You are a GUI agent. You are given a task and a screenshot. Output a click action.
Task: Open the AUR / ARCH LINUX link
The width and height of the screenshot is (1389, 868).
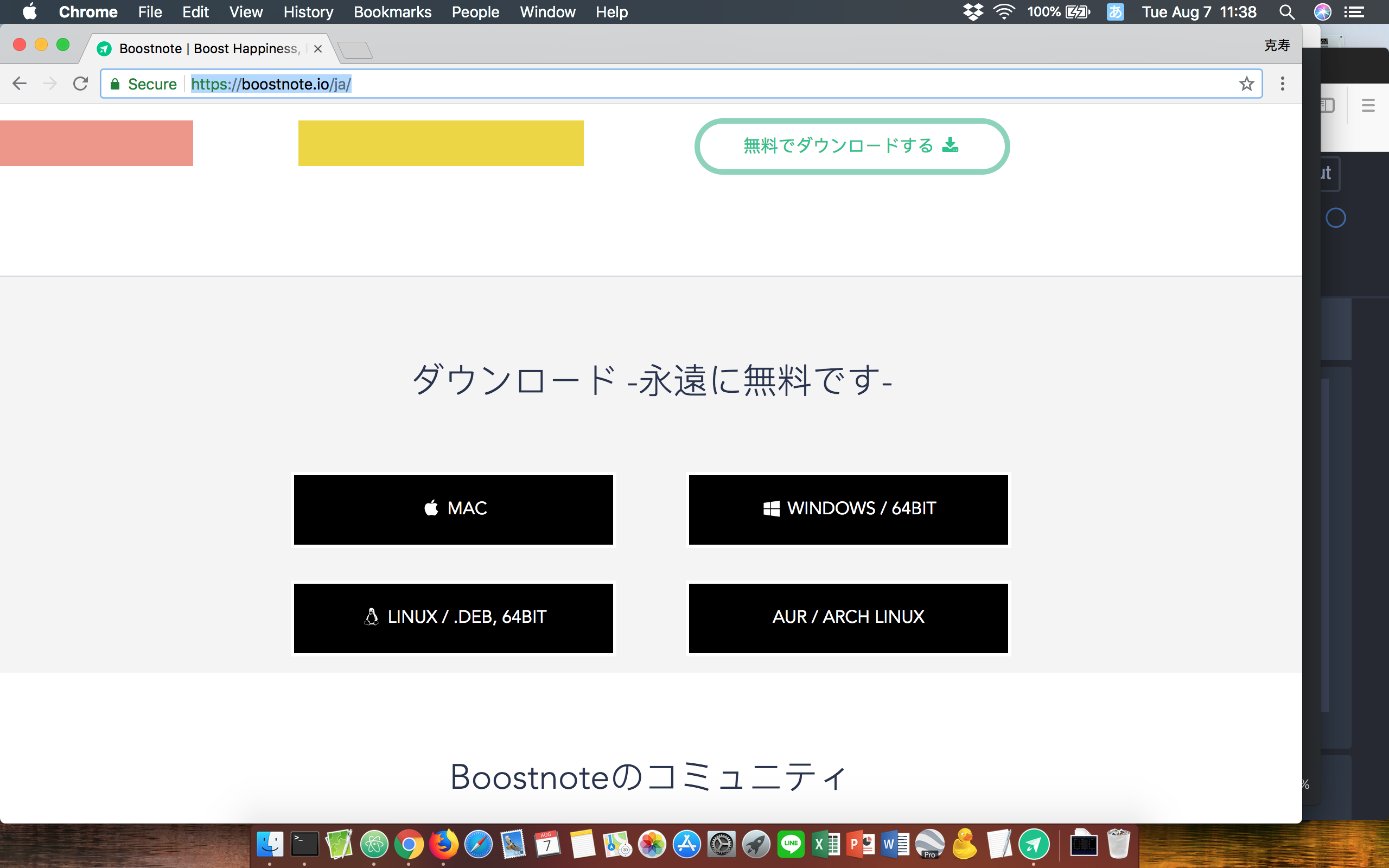point(849,618)
